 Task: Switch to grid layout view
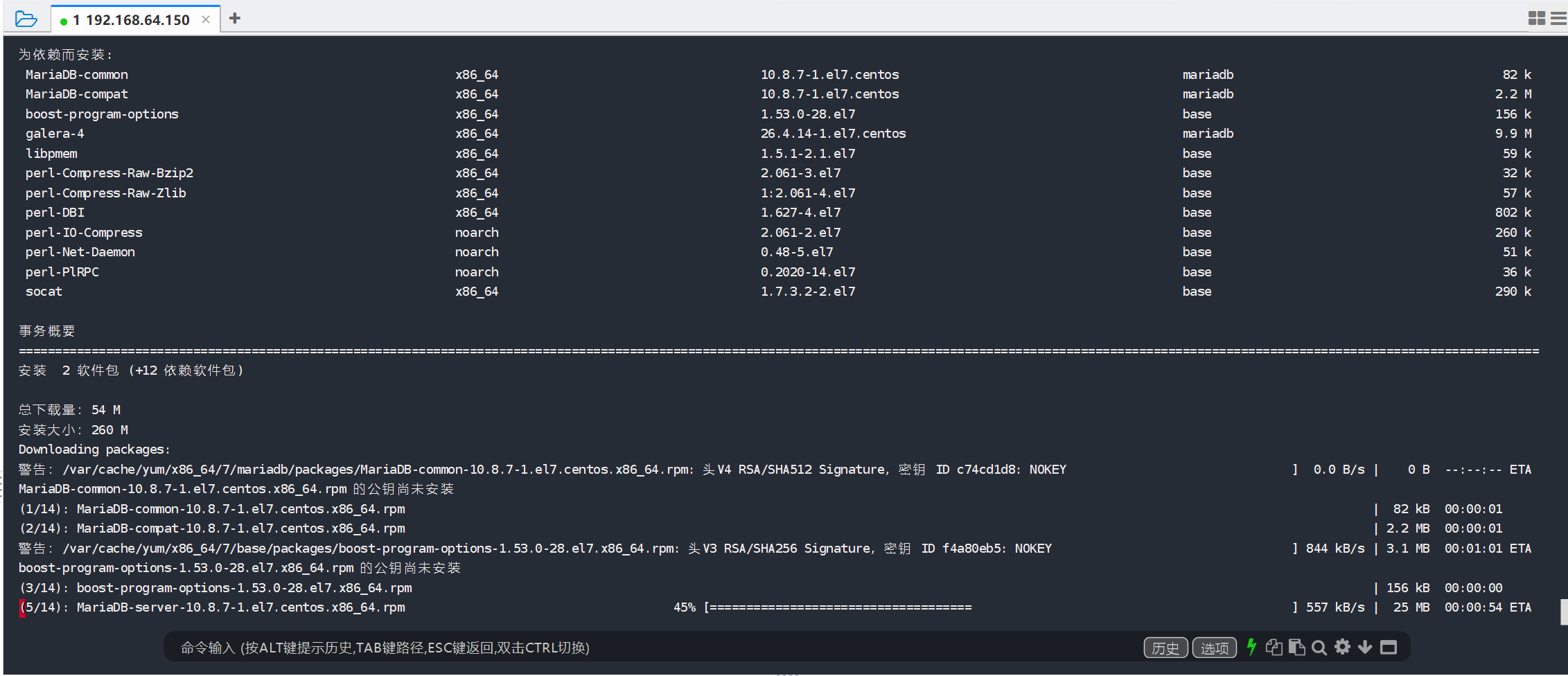click(x=1536, y=19)
